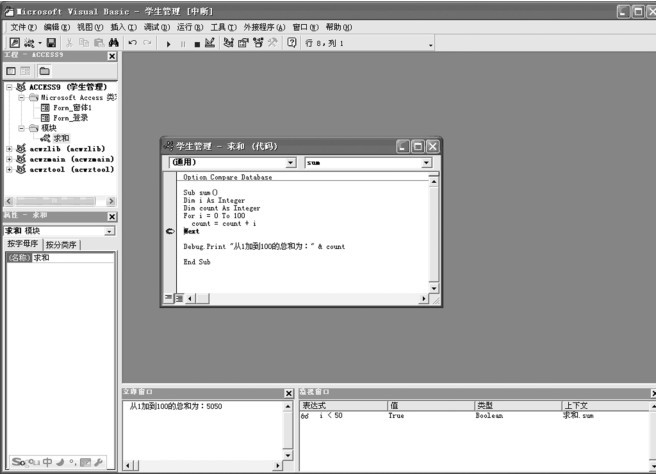This screenshot has height=474, width=657.
Task: Open the 工具 menu
Action: coord(223,27)
